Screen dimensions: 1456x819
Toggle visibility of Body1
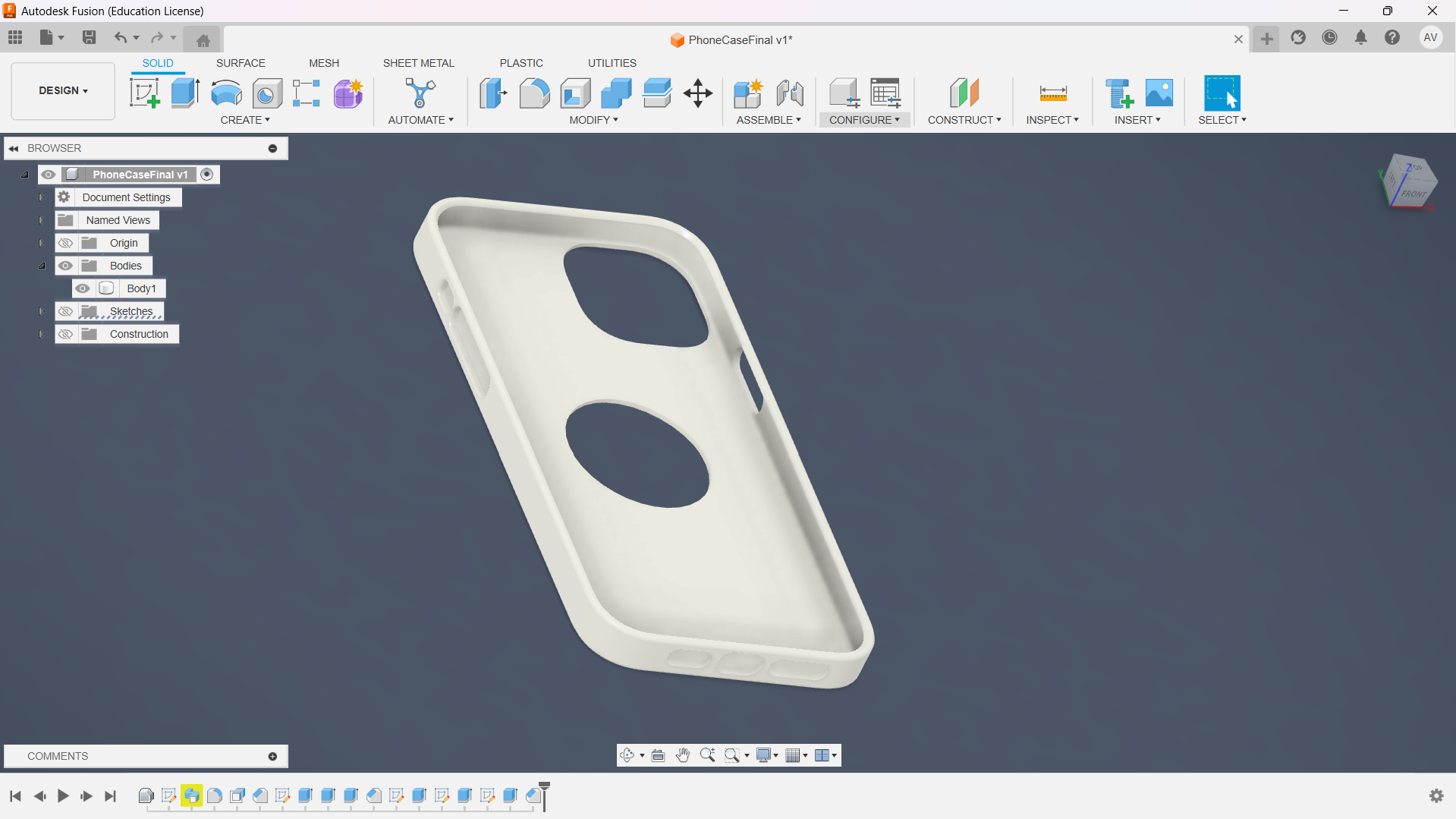pyautogui.click(x=83, y=288)
